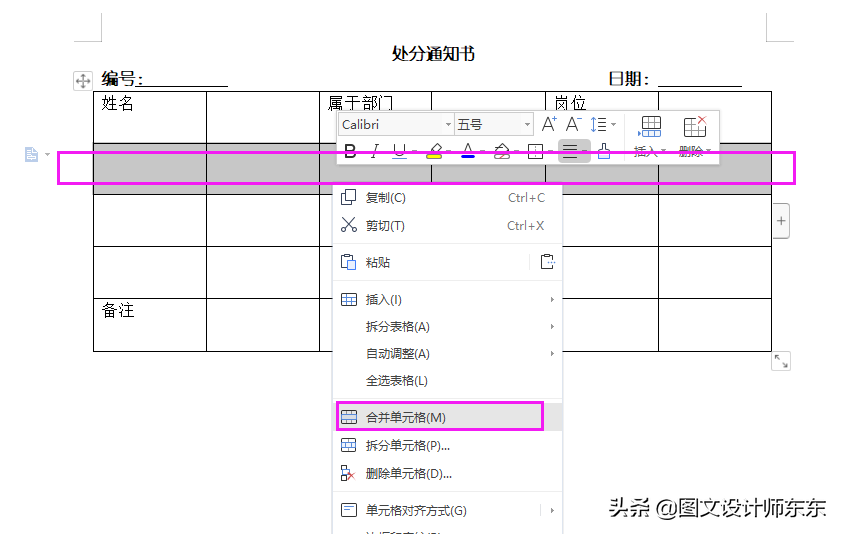
Task: Open the 自动调整(A) submenu
Action: click(447, 353)
